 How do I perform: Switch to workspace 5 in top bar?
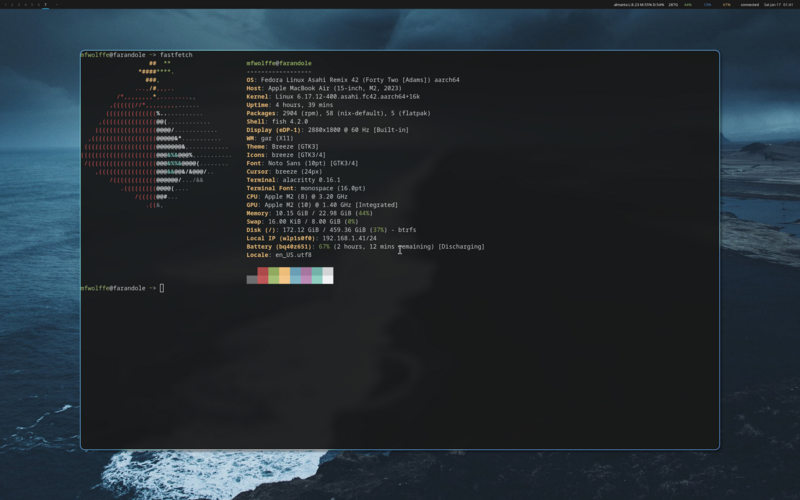[x=32, y=5]
